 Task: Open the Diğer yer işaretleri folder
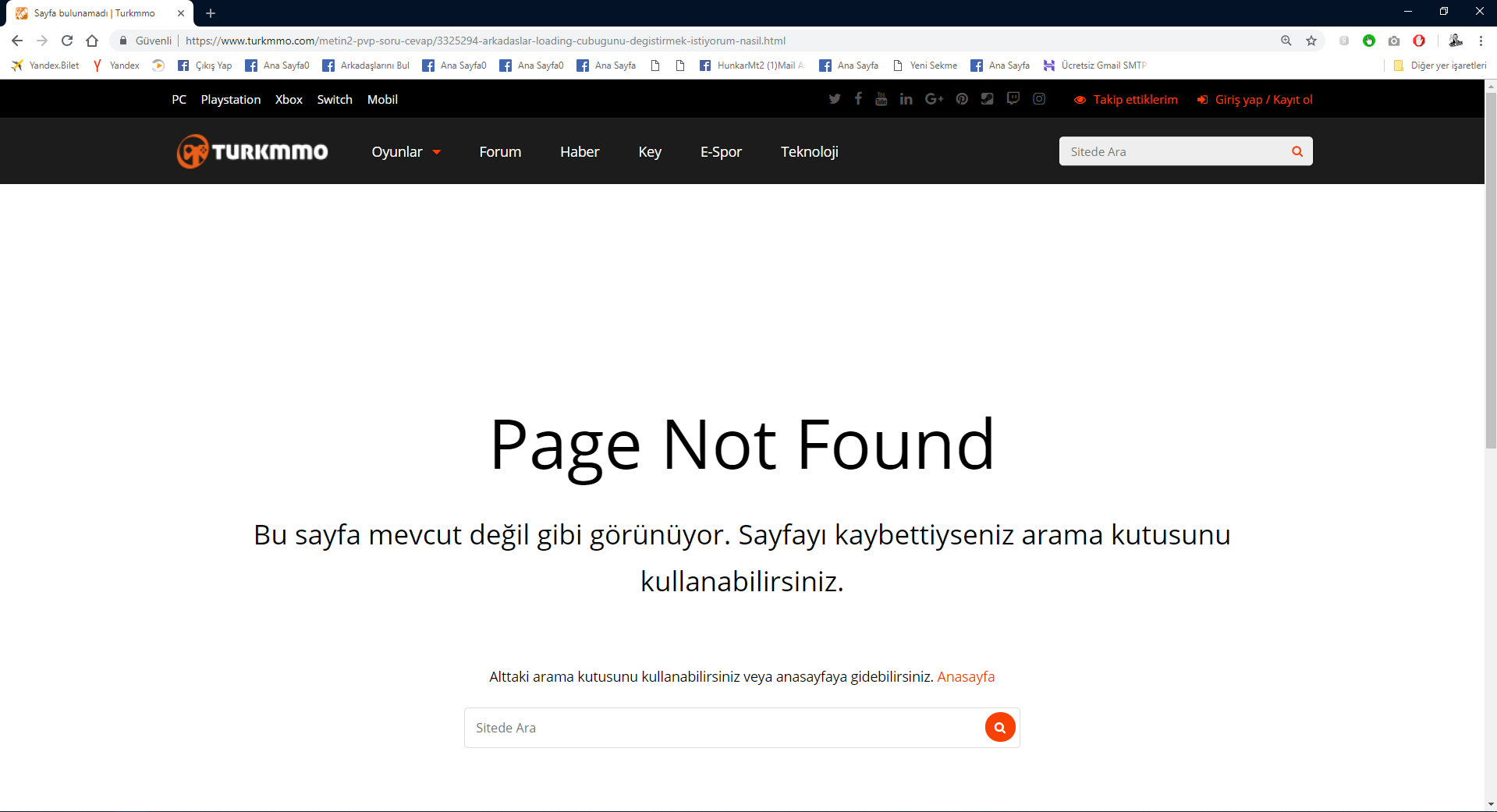point(1440,66)
